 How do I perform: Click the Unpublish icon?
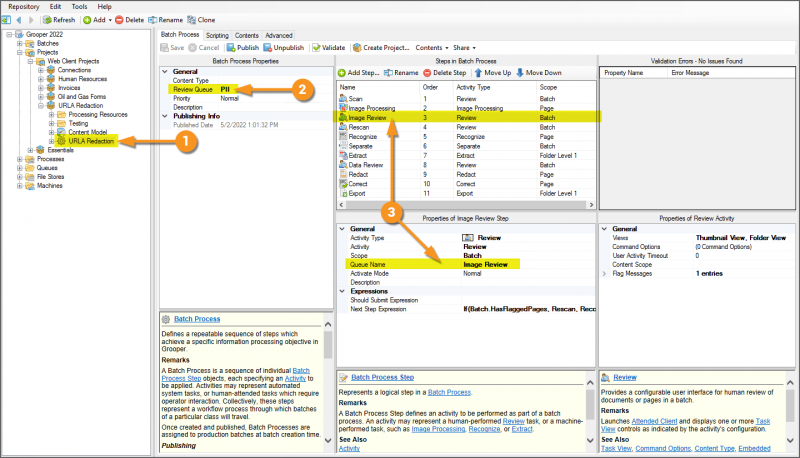[268, 47]
